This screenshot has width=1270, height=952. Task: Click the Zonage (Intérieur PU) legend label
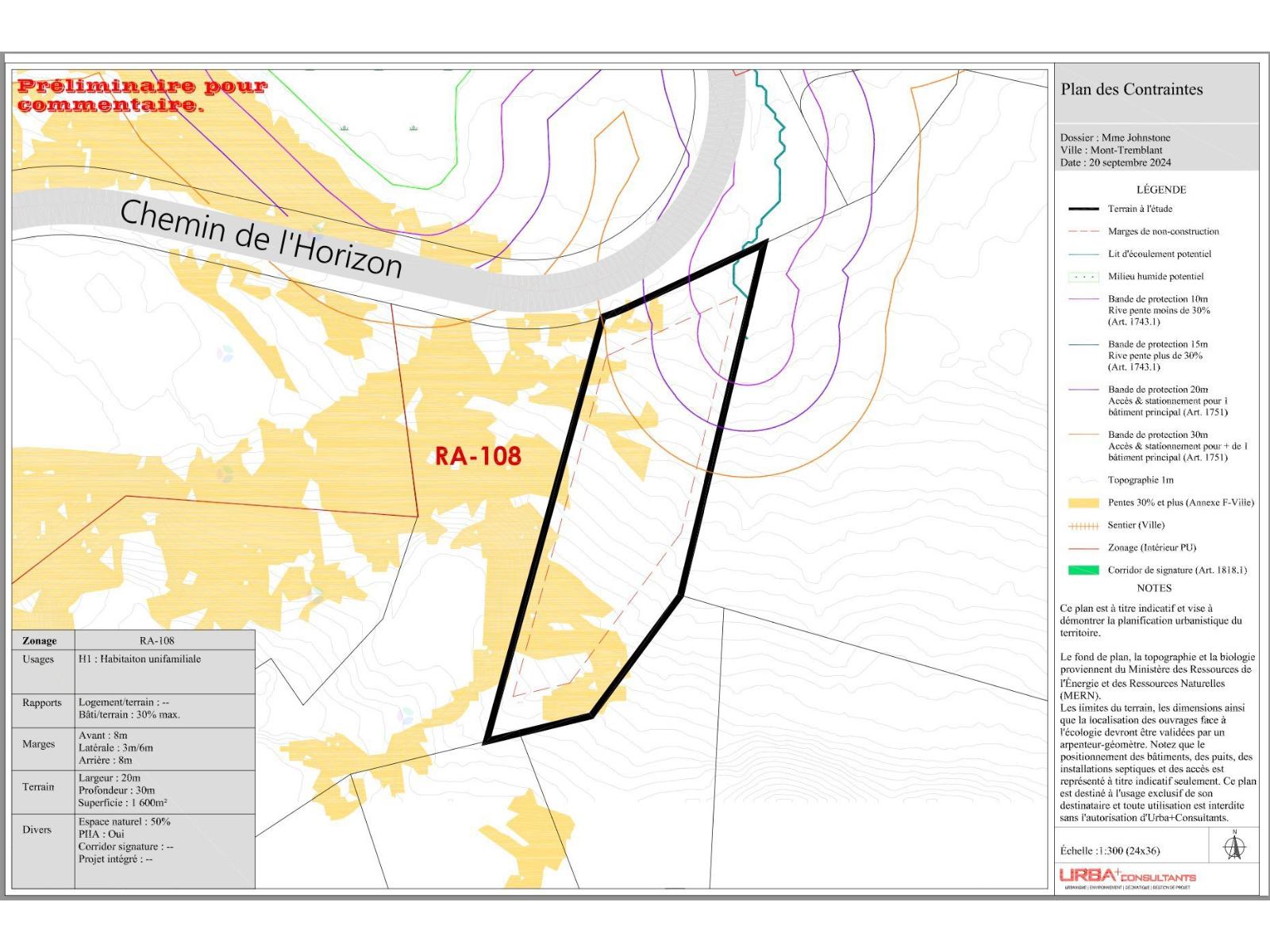tap(1152, 548)
